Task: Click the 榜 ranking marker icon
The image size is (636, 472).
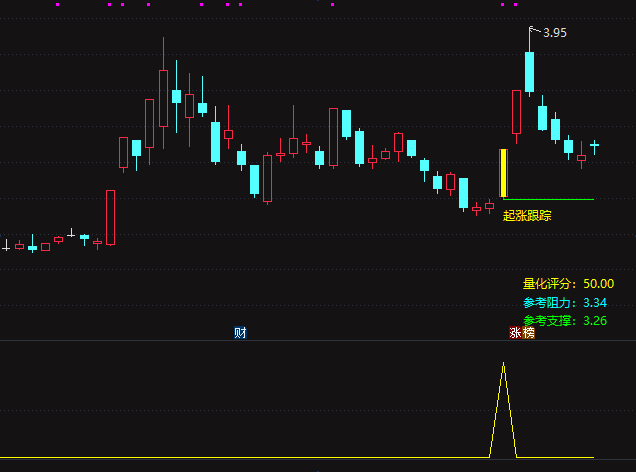Action: [529, 333]
